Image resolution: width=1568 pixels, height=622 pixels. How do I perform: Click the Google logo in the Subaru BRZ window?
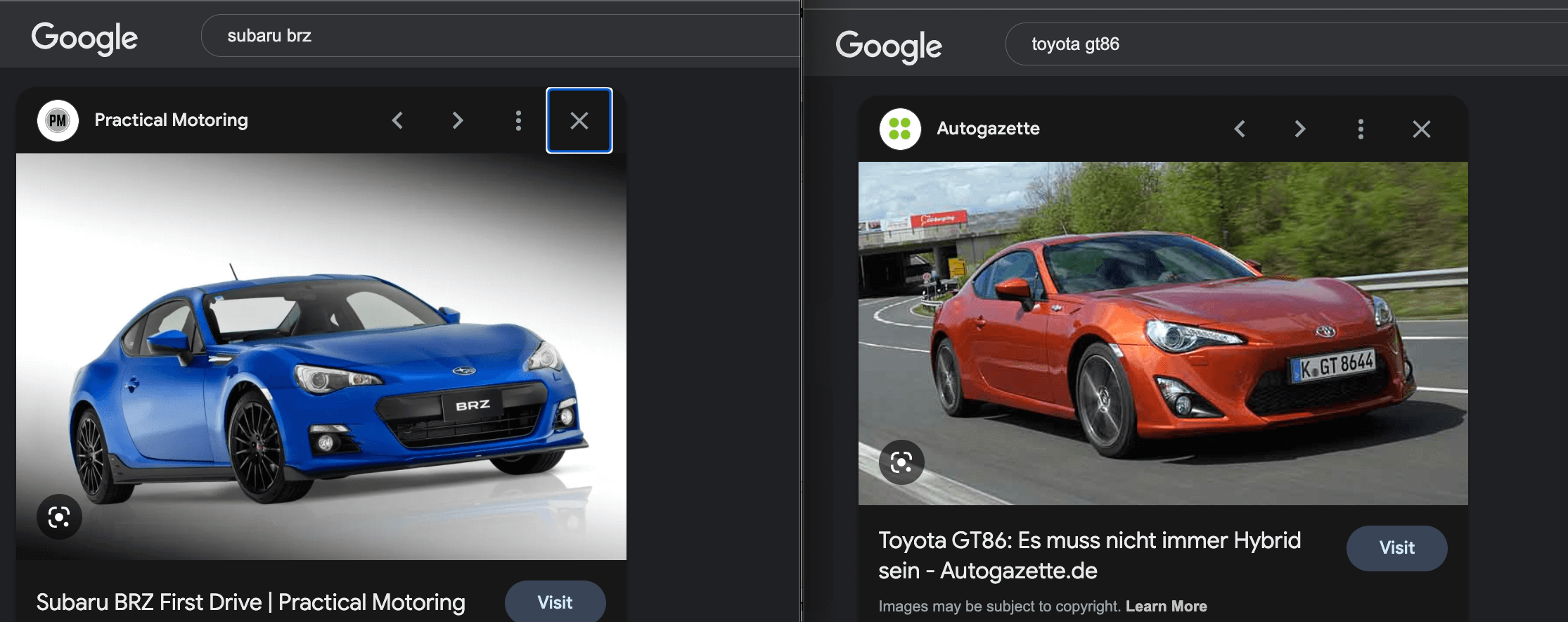84,38
